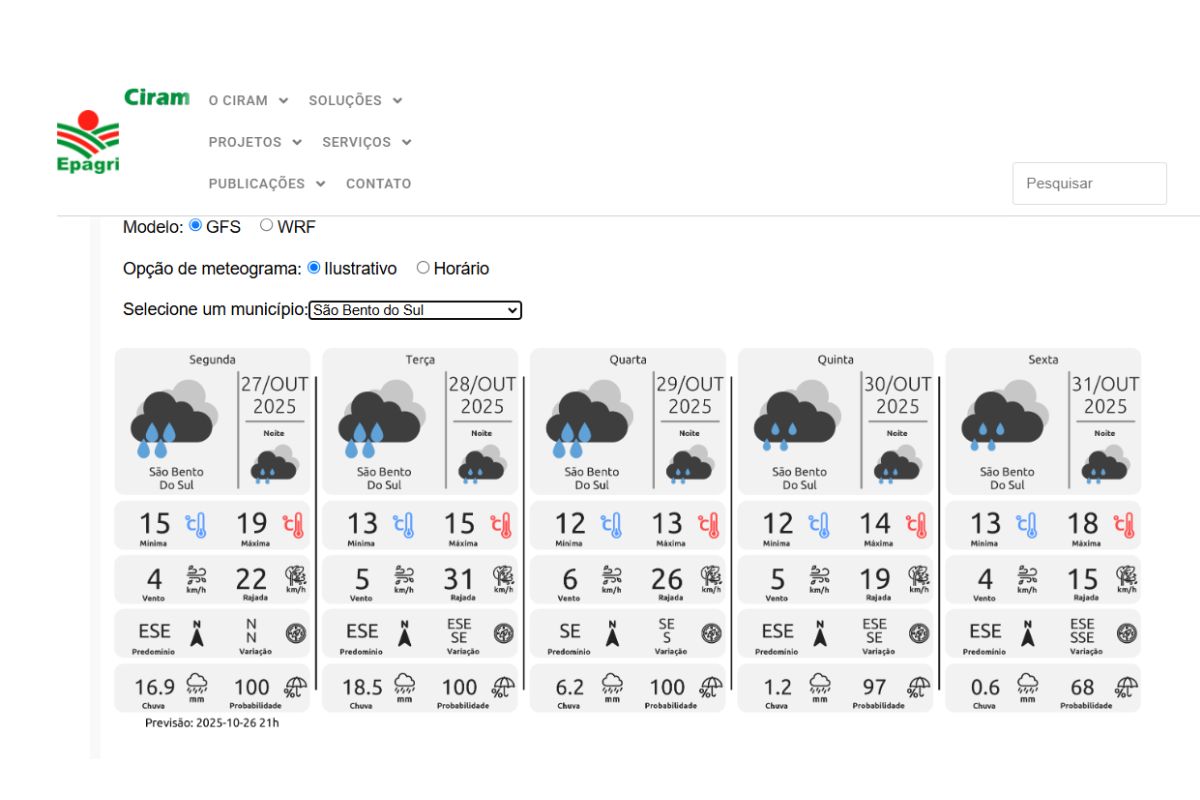Screen dimensions: 1200x800
Task: Go to the CONTATO page
Action: coord(378,184)
